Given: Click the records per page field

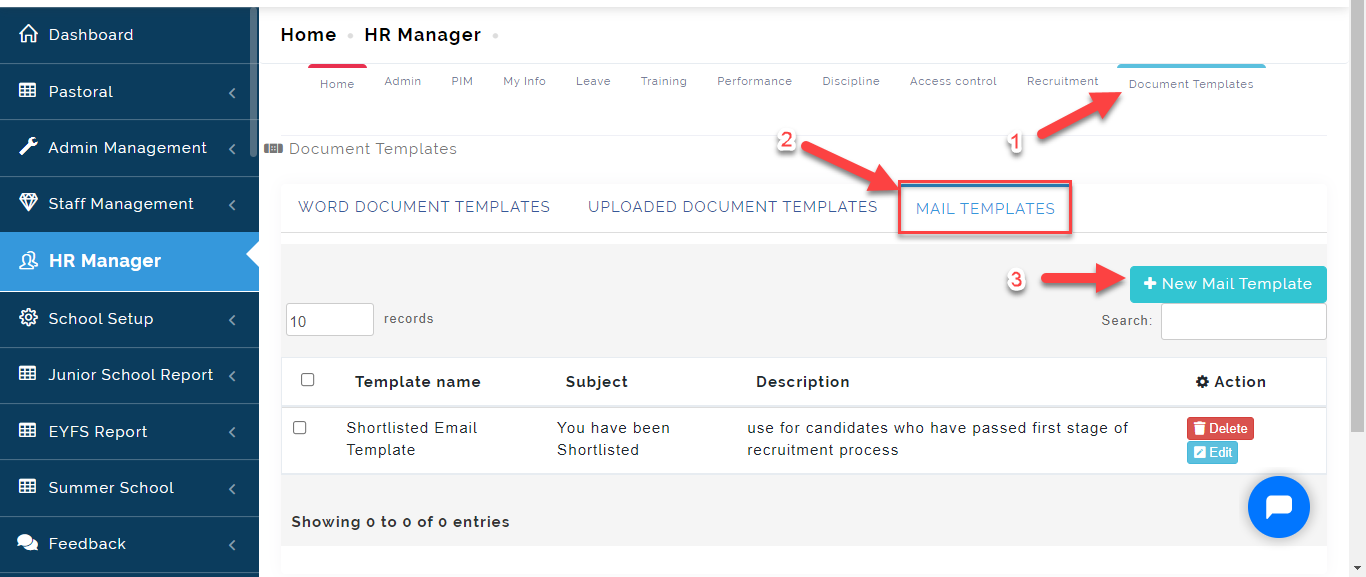Looking at the screenshot, I should (330, 320).
